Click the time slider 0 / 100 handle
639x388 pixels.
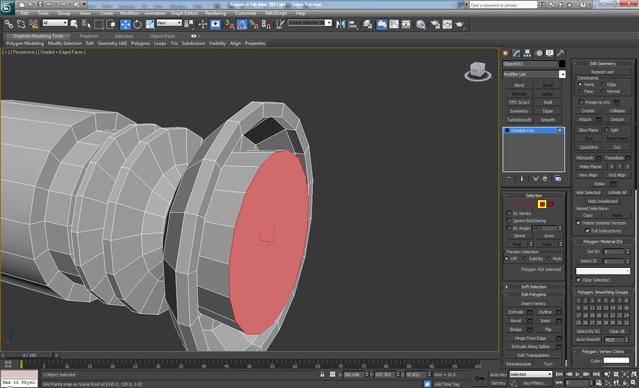tap(29, 355)
